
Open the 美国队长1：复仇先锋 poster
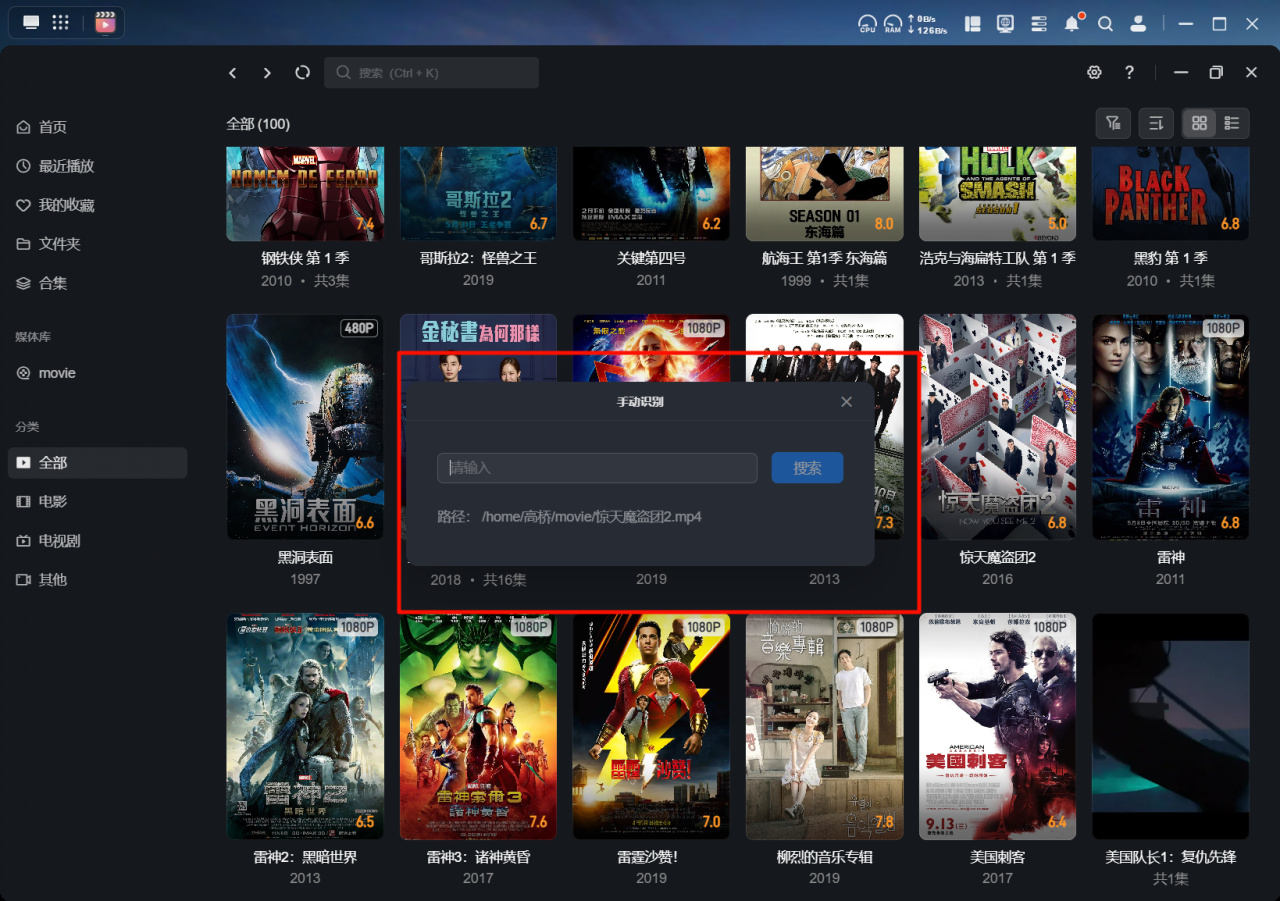click(1170, 726)
